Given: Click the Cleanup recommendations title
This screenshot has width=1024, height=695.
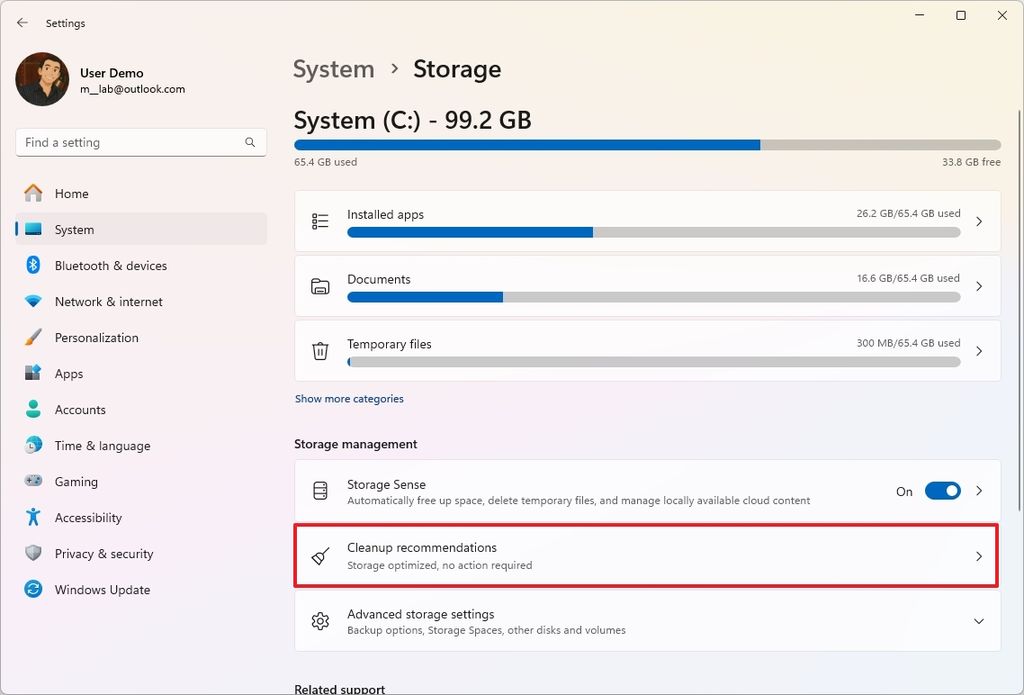Looking at the screenshot, I should (x=422, y=547).
